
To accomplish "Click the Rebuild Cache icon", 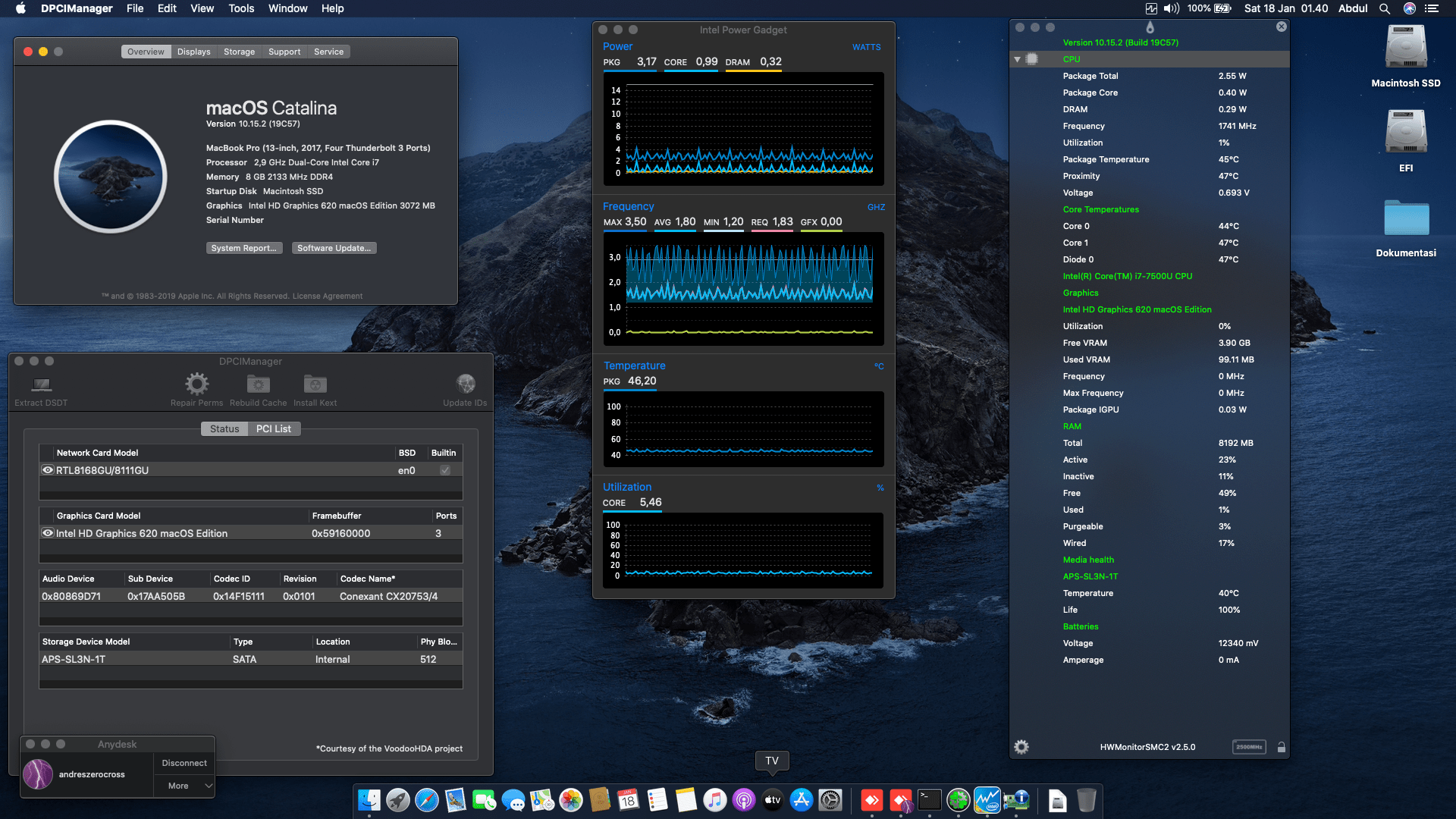I will 259,384.
